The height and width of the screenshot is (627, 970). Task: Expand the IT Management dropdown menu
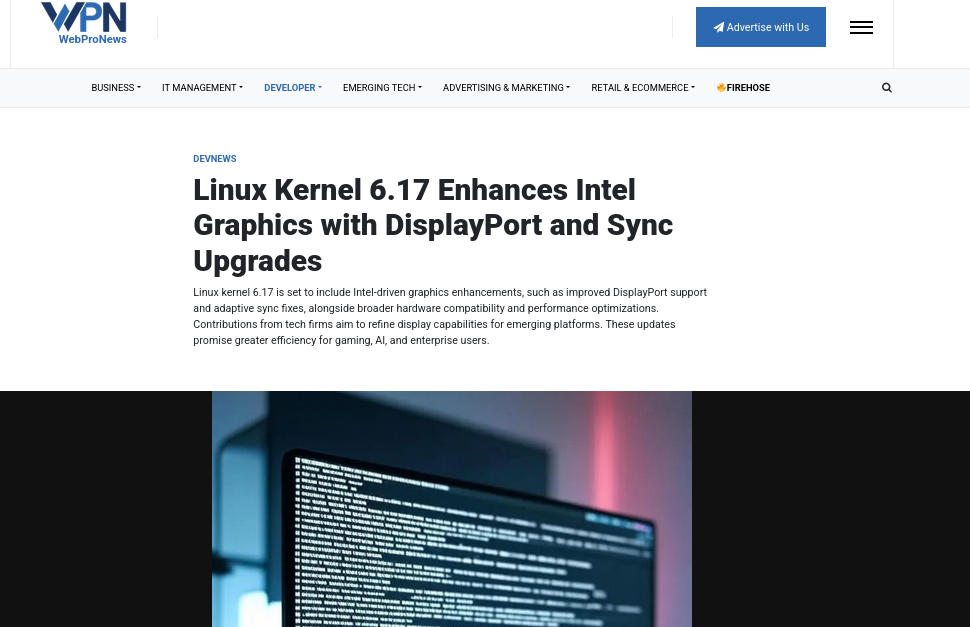202,88
